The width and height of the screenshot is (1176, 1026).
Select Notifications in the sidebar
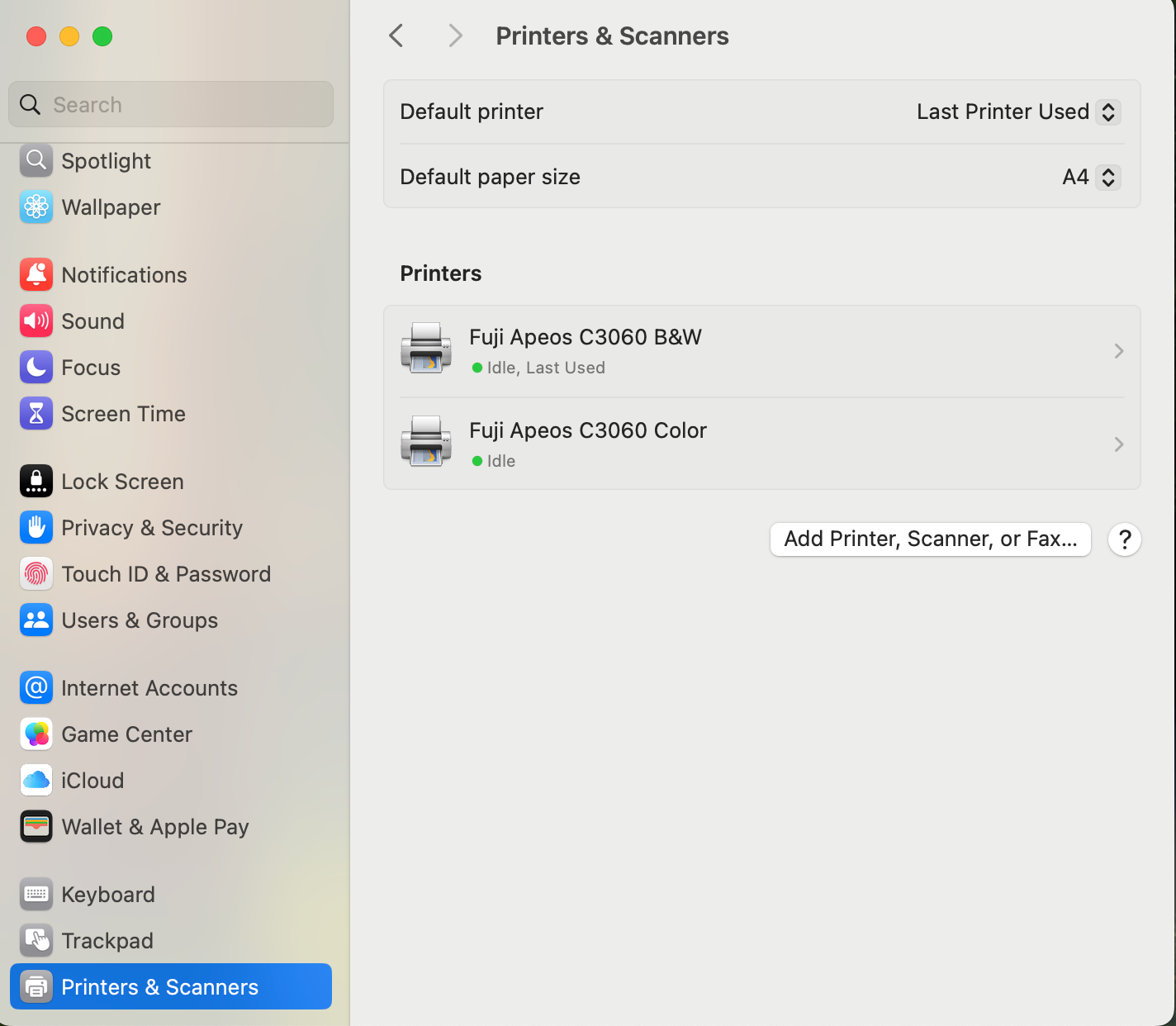click(171, 275)
